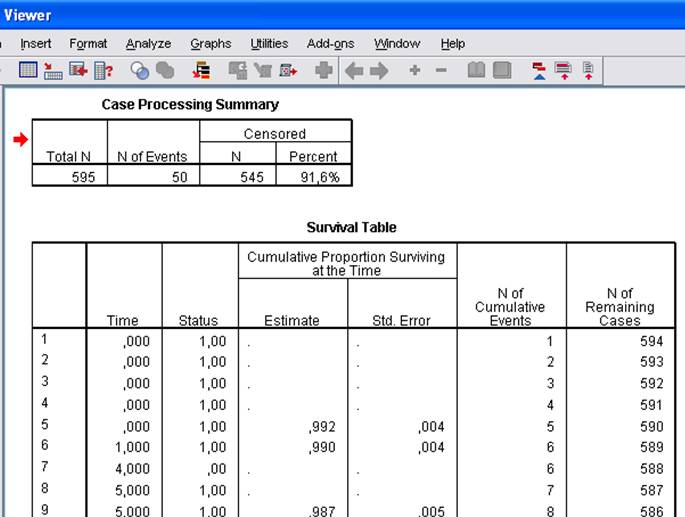Click the Show open-book icon
This screenshot has width=685, height=517.
(x=477, y=71)
